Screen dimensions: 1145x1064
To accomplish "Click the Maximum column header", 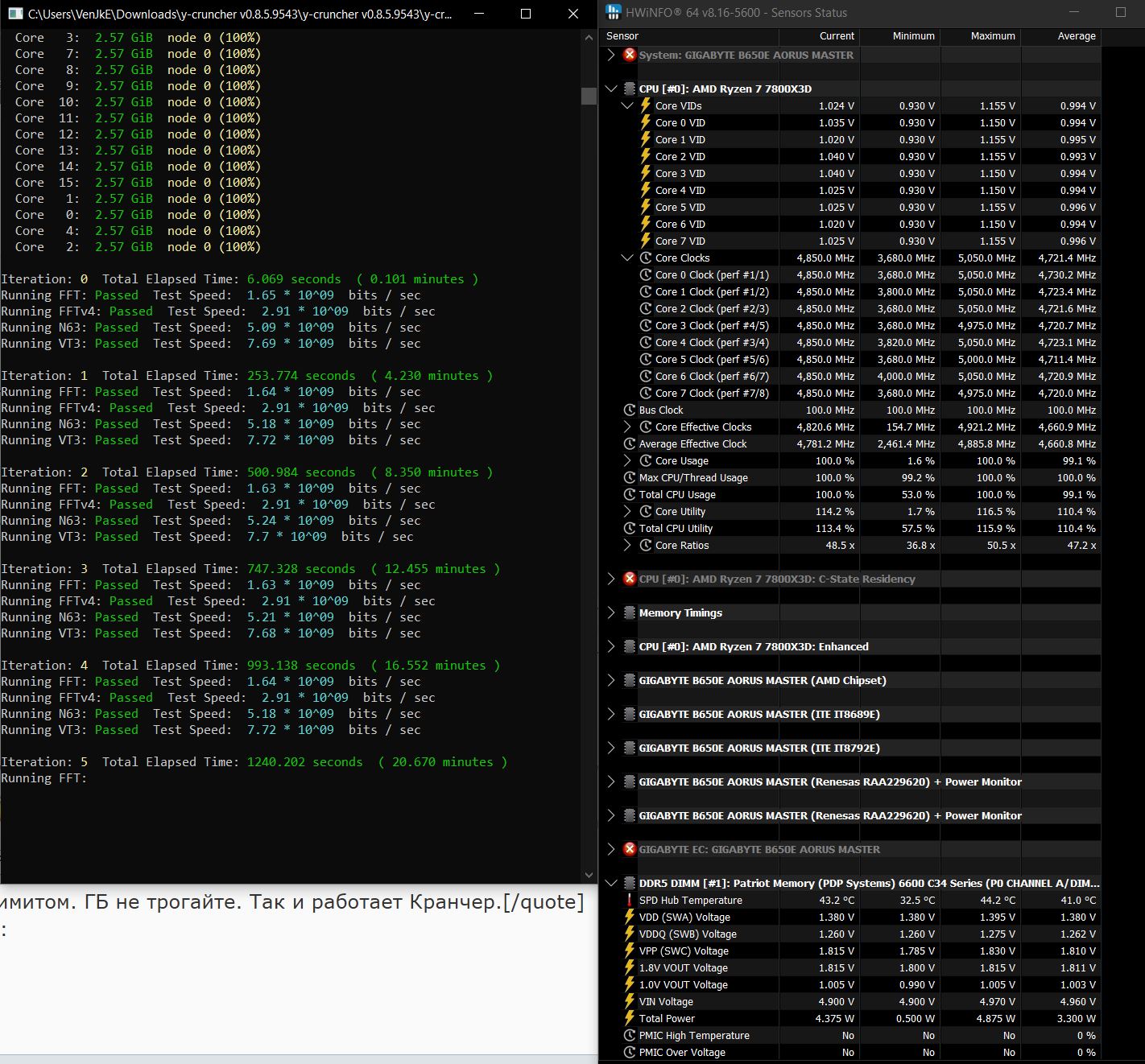I will click(980, 36).
